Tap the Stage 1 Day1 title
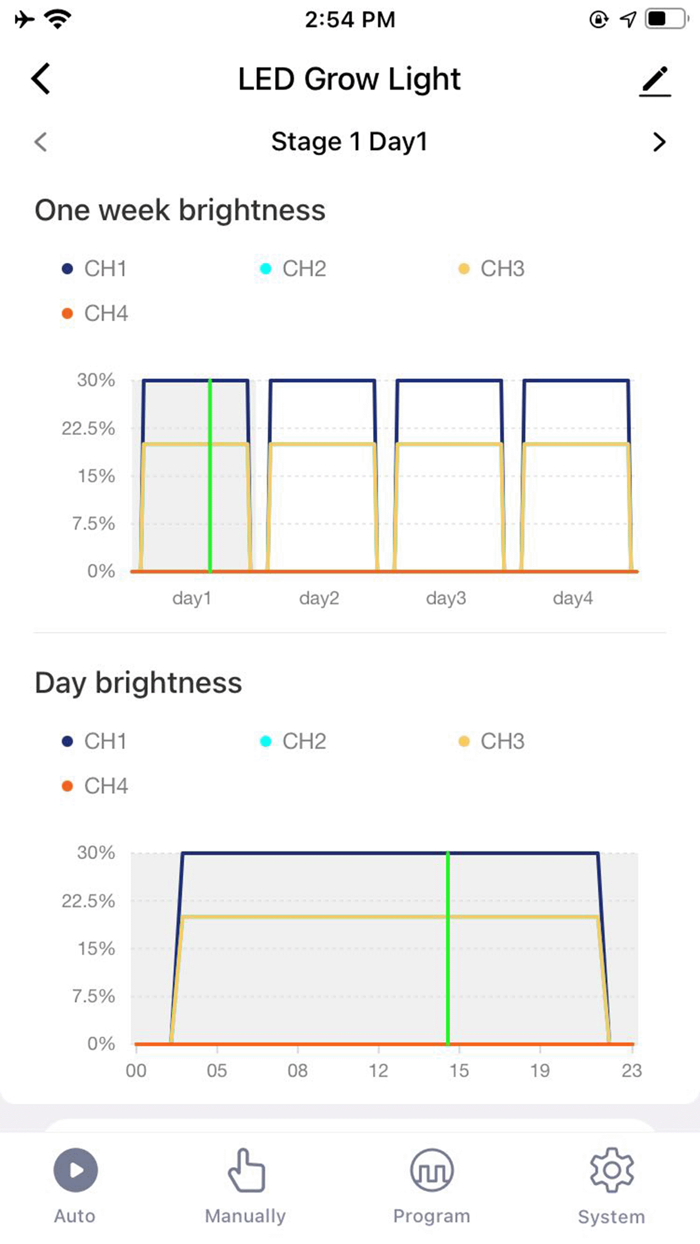 (x=349, y=142)
